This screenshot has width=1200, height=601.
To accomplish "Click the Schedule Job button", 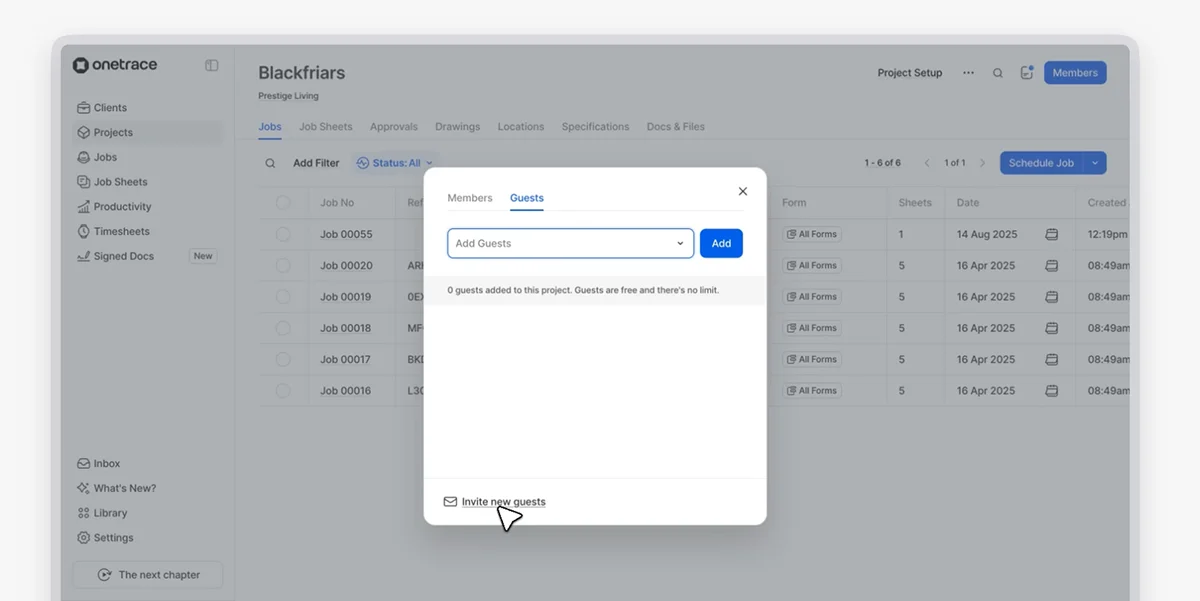I will [x=1041, y=163].
